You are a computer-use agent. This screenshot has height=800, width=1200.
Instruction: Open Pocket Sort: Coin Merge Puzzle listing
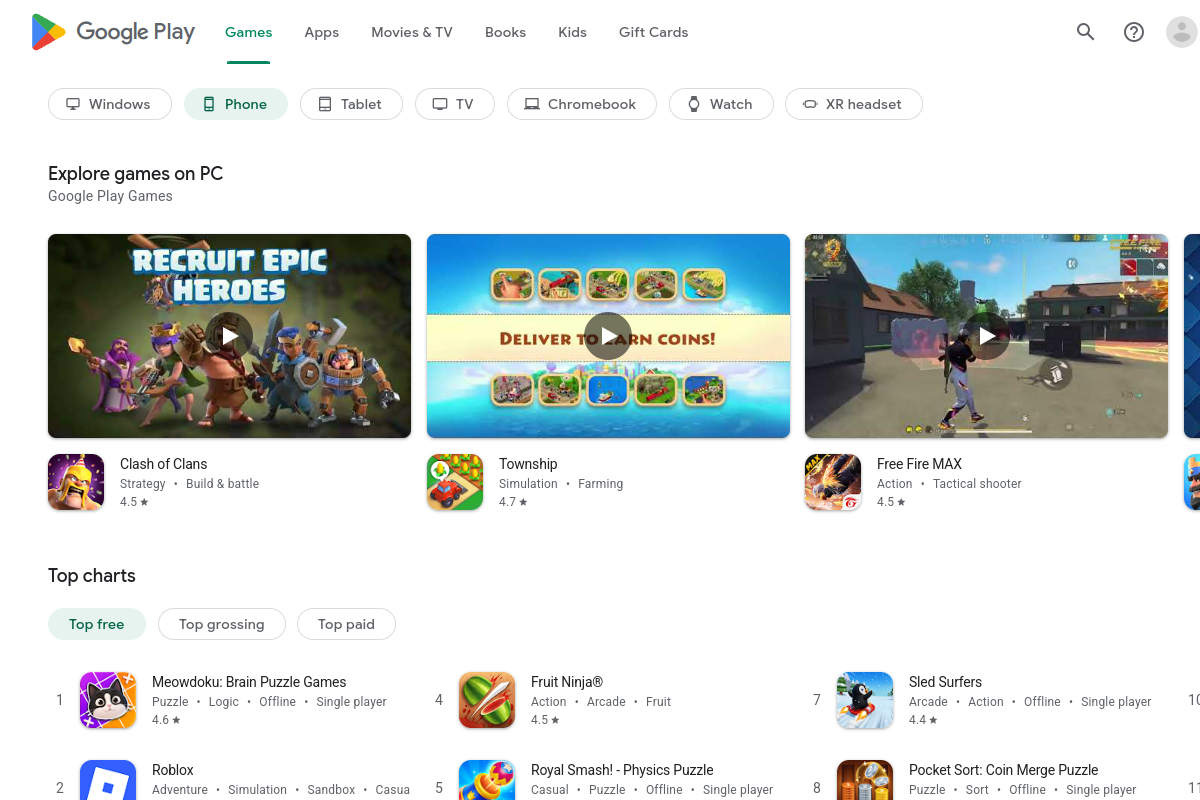point(1003,770)
